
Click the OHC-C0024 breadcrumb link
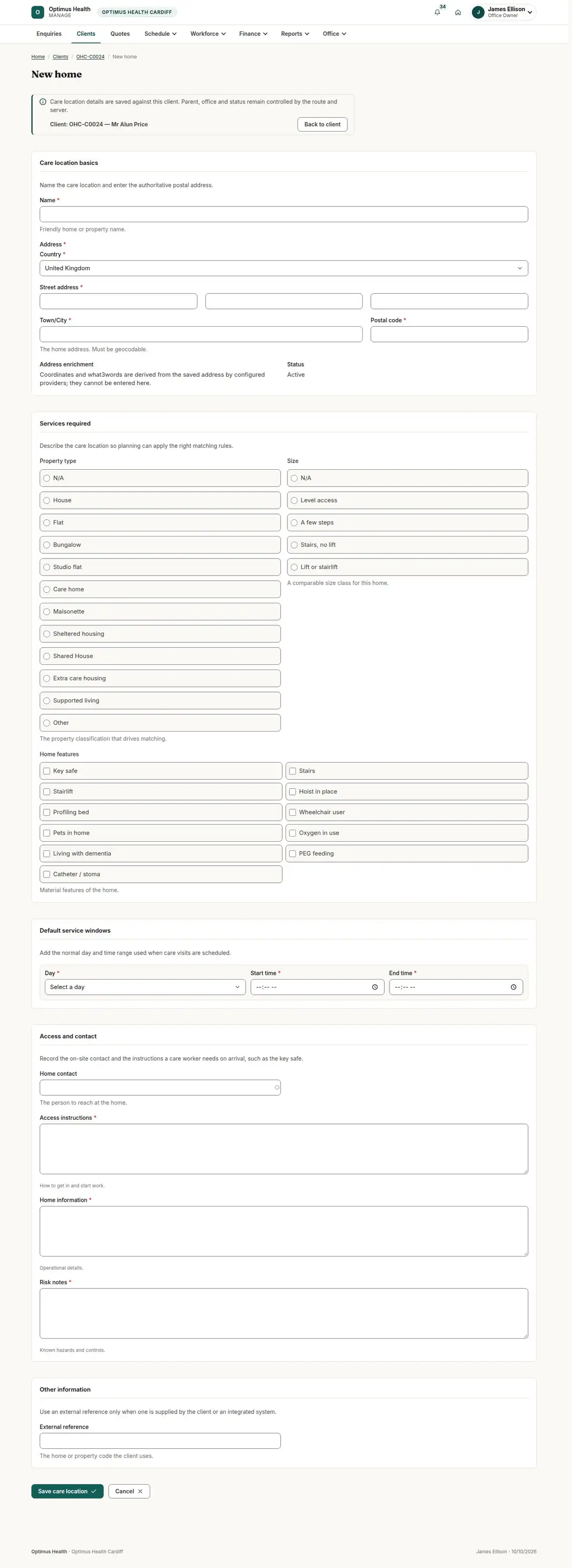[x=90, y=57]
